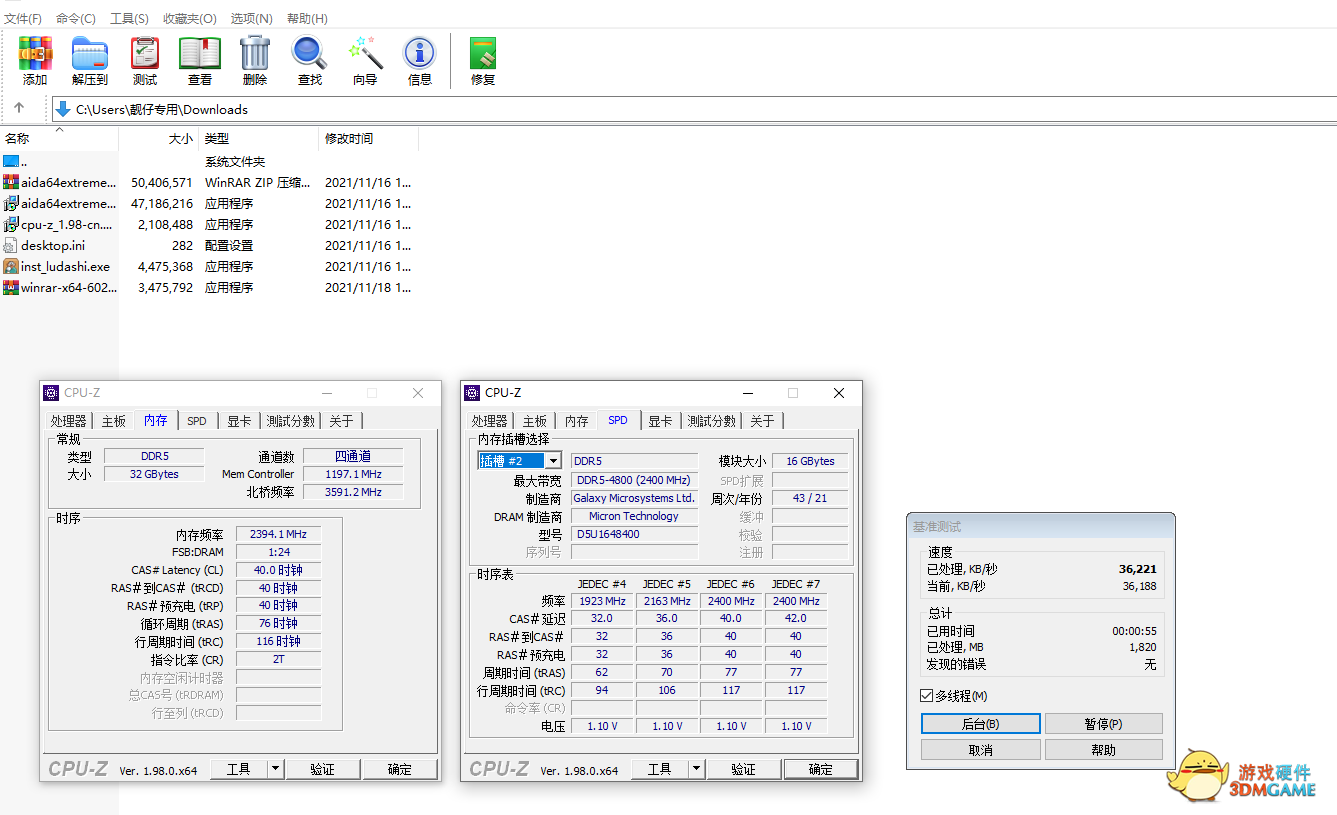The height and width of the screenshot is (815, 1337).
Task: Click the 解压到 (Extract to) toolbar icon
Action: (90, 53)
